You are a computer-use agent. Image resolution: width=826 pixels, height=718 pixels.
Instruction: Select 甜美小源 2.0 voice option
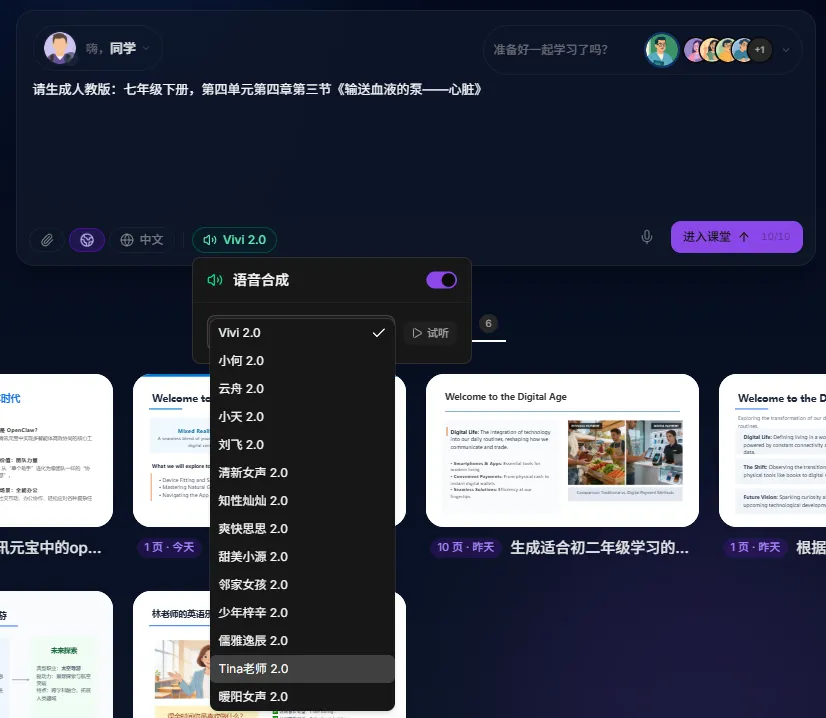(302, 556)
